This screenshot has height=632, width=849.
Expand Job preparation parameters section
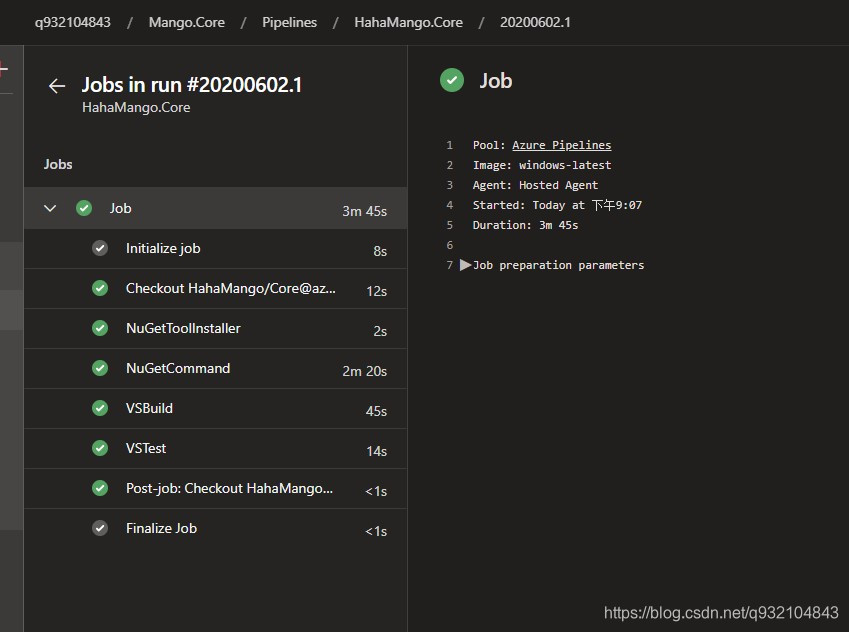pyautogui.click(x=465, y=265)
